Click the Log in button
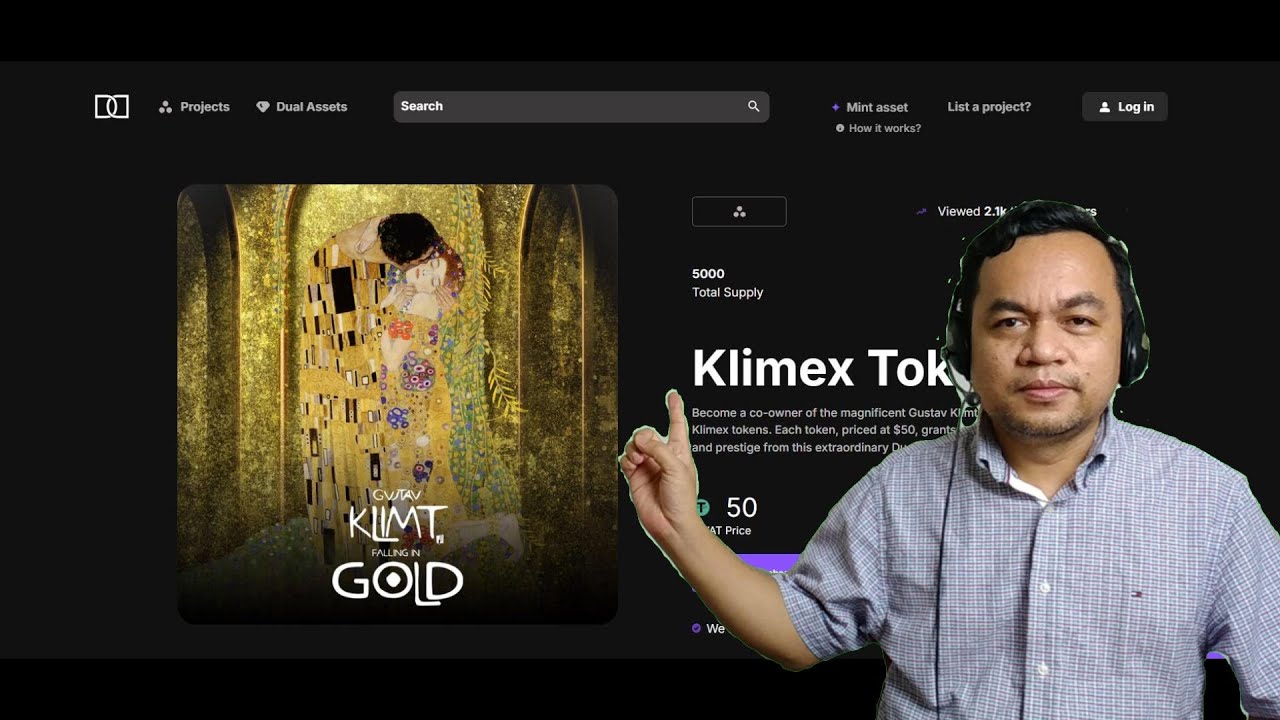This screenshot has height=720, width=1280. tap(1125, 107)
